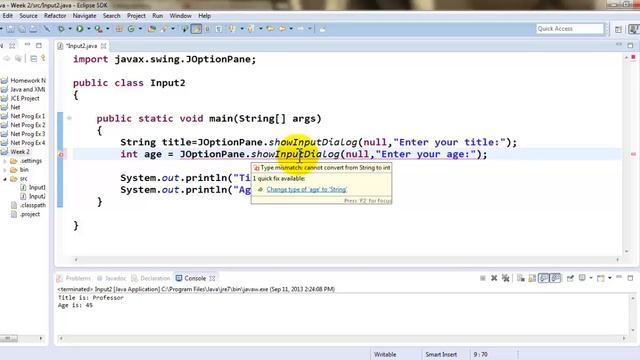
Task: Minimize the Console panel
Action: pos(619,278)
